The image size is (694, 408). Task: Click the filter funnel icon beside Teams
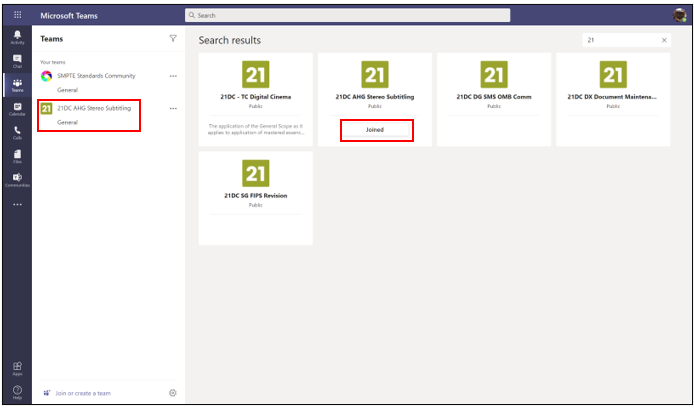[173, 38]
